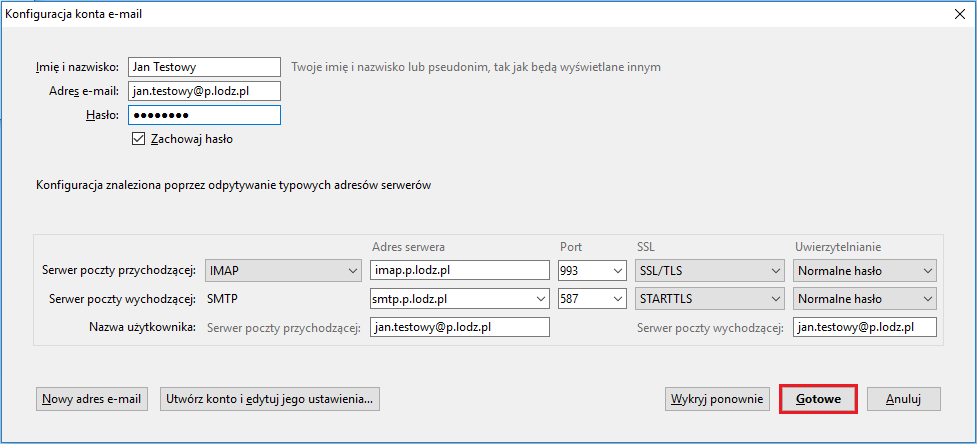Click the imap.p.lodz.pl server address field
Image resolution: width=977 pixels, height=444 pixels.
point(460,271)
